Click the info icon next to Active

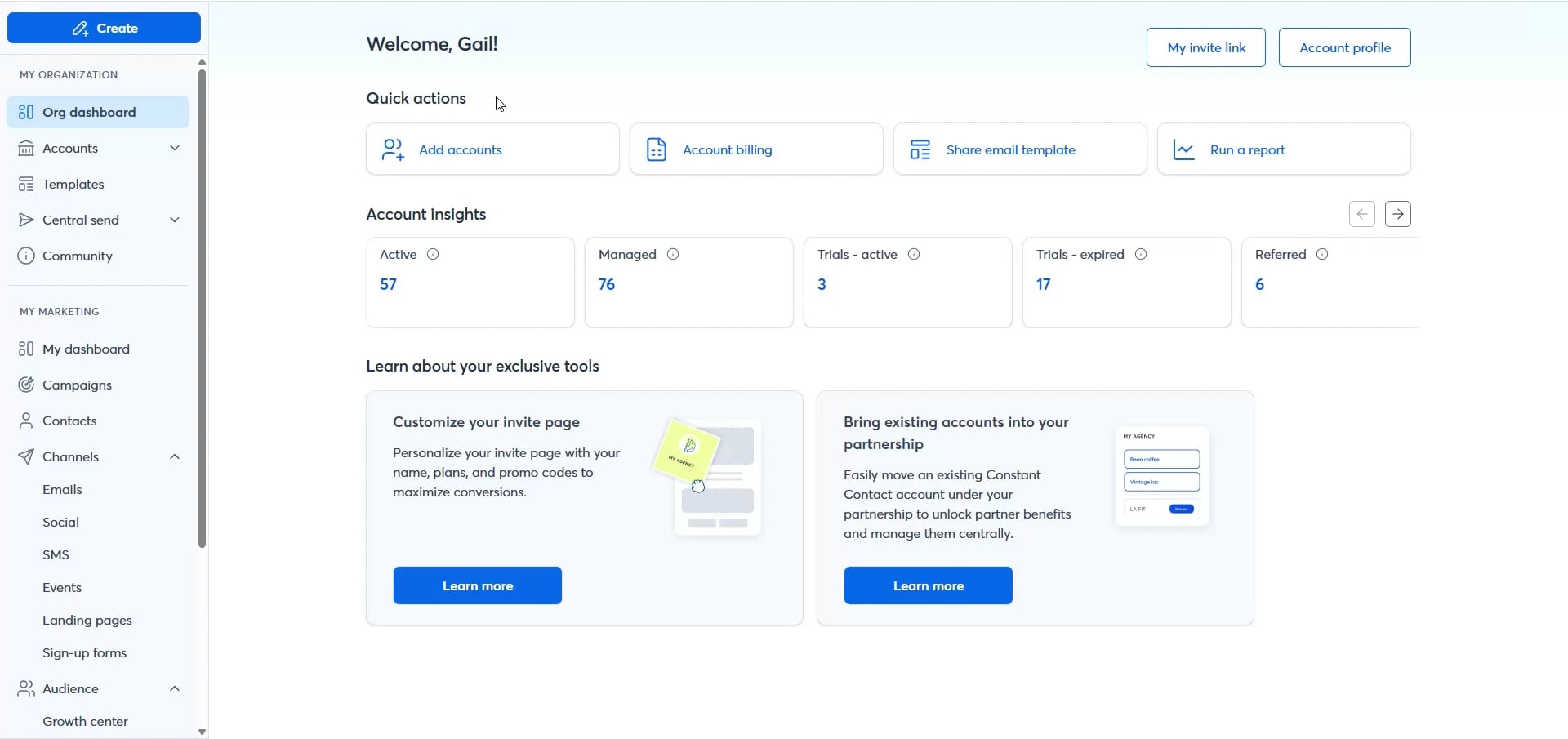[x=433, y=254]
